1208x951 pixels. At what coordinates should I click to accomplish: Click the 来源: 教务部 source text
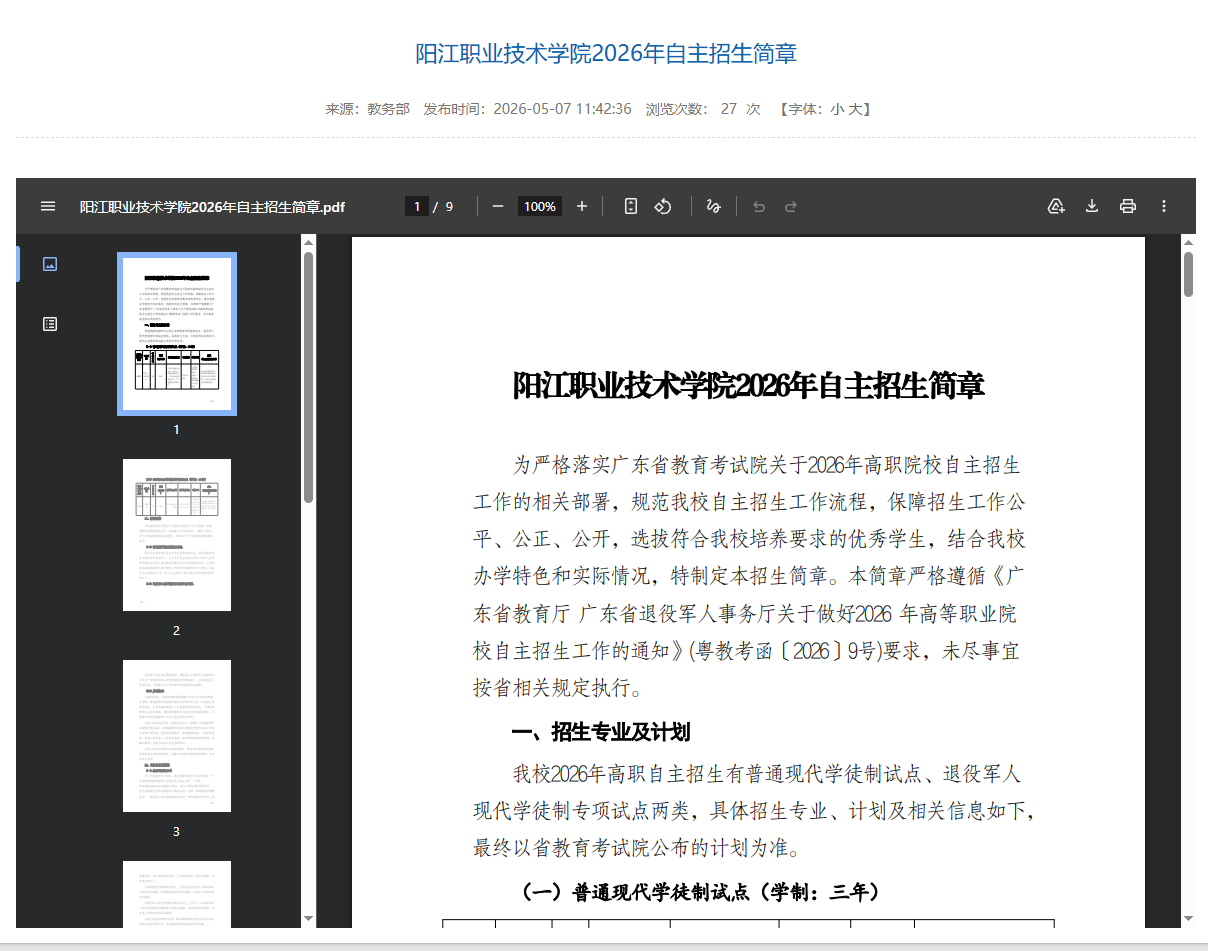coord(367,109)
